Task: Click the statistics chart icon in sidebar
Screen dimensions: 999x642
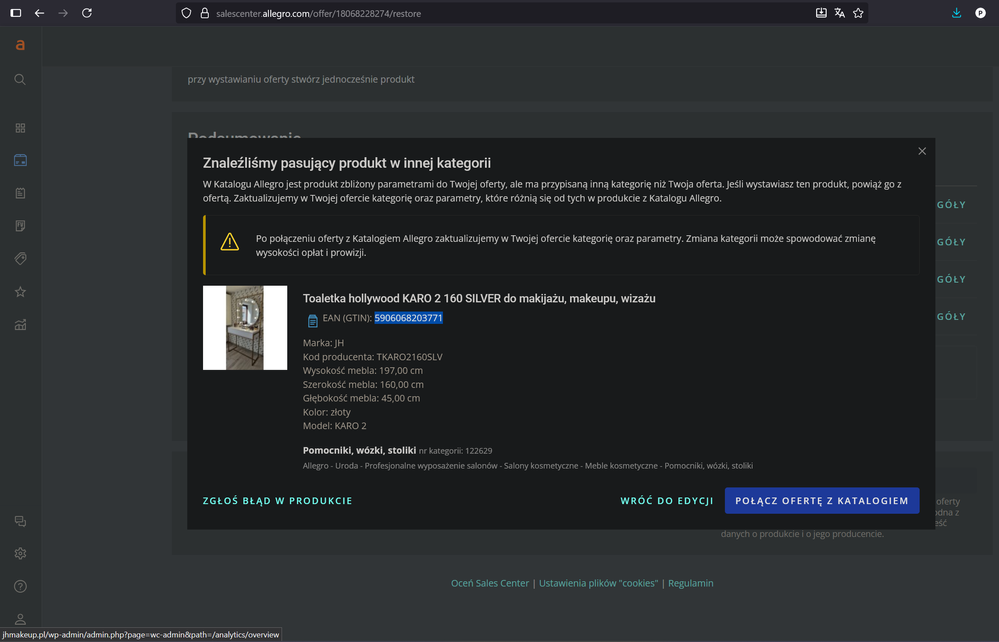Action: point(20,322)
